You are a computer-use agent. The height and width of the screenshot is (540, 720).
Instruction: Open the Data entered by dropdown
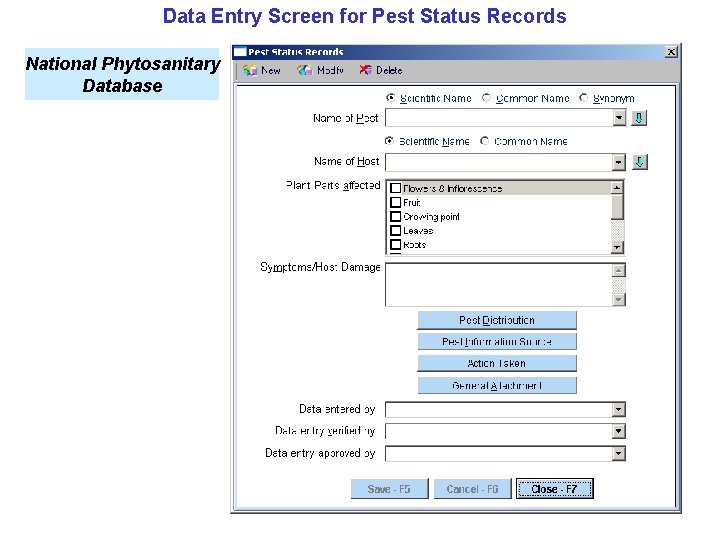tap(619, 409)
